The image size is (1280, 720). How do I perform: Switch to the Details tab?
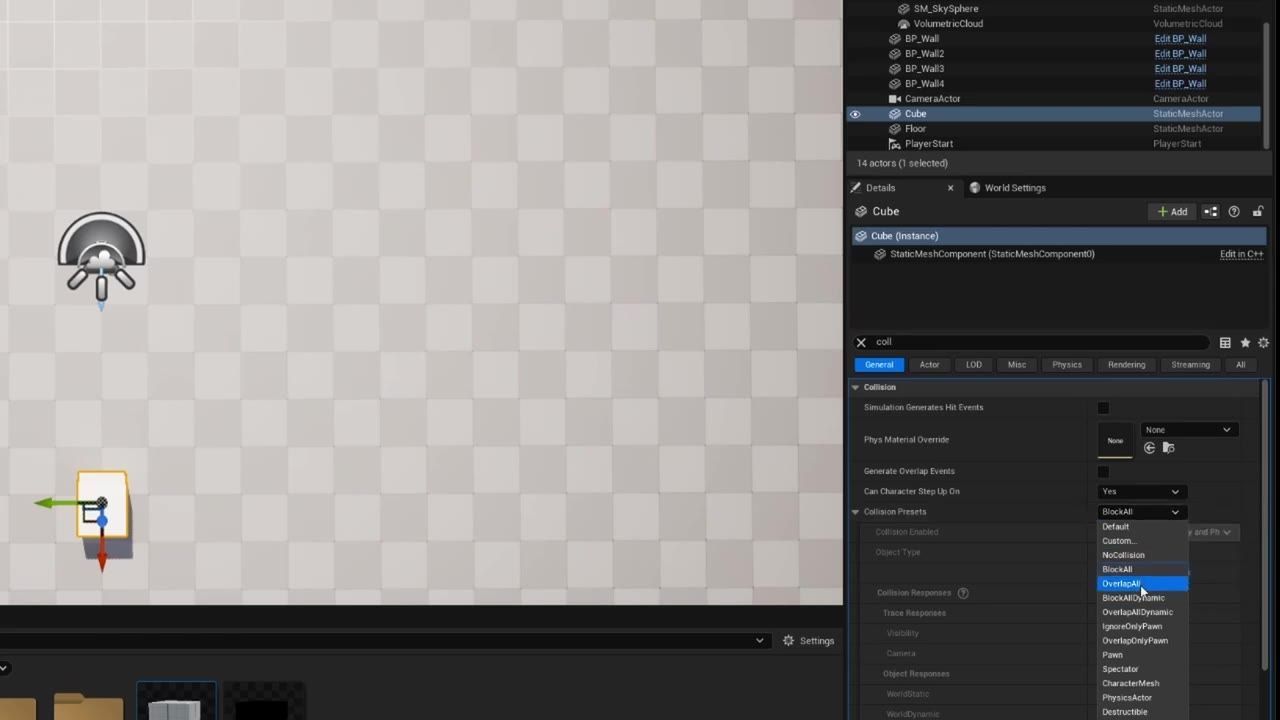click(880, 188)
